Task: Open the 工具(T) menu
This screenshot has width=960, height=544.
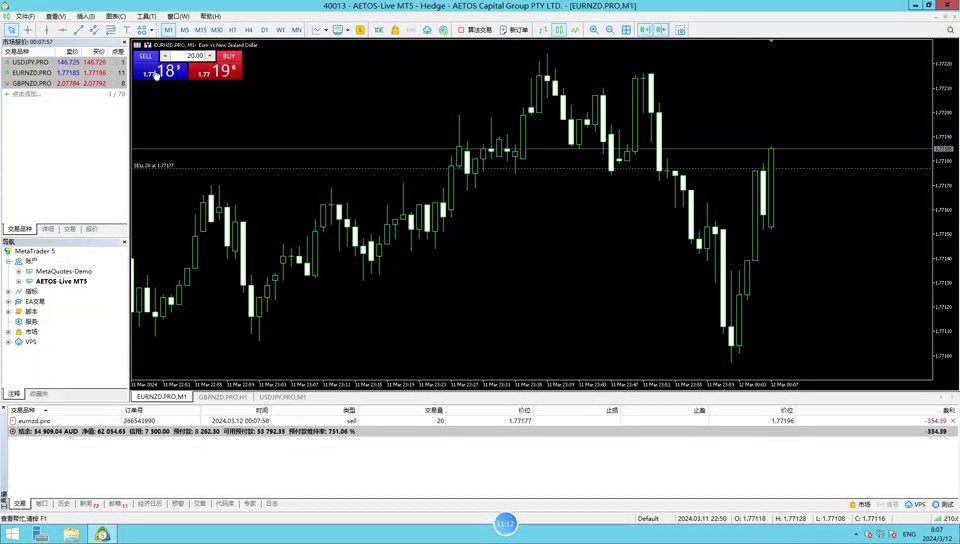Action: click(146, 17)
